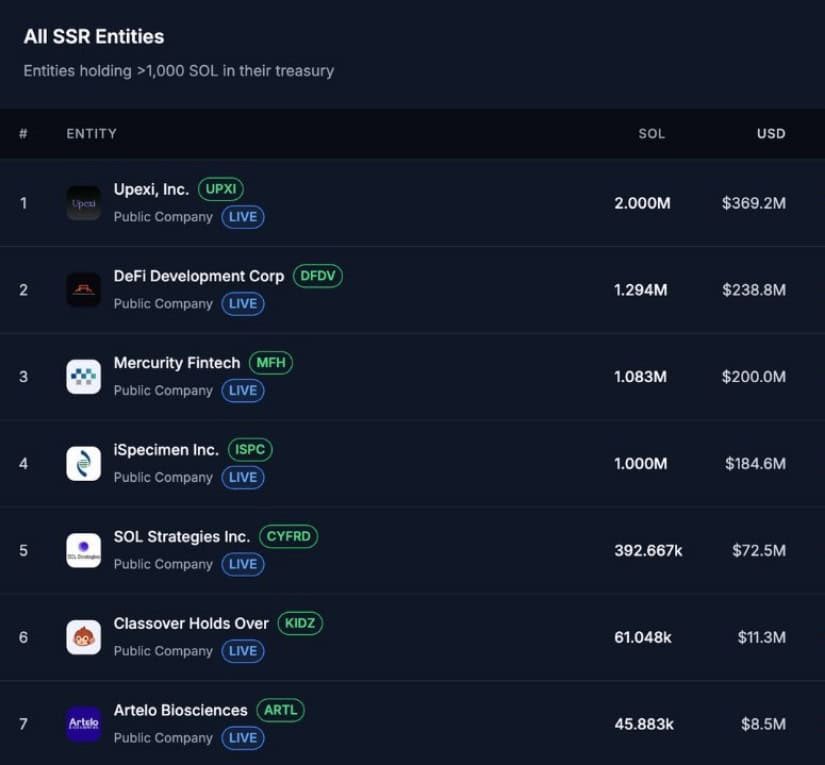825x765 pixels.
Task: Select the MFH ticker badge
Action: coord(271,363)
